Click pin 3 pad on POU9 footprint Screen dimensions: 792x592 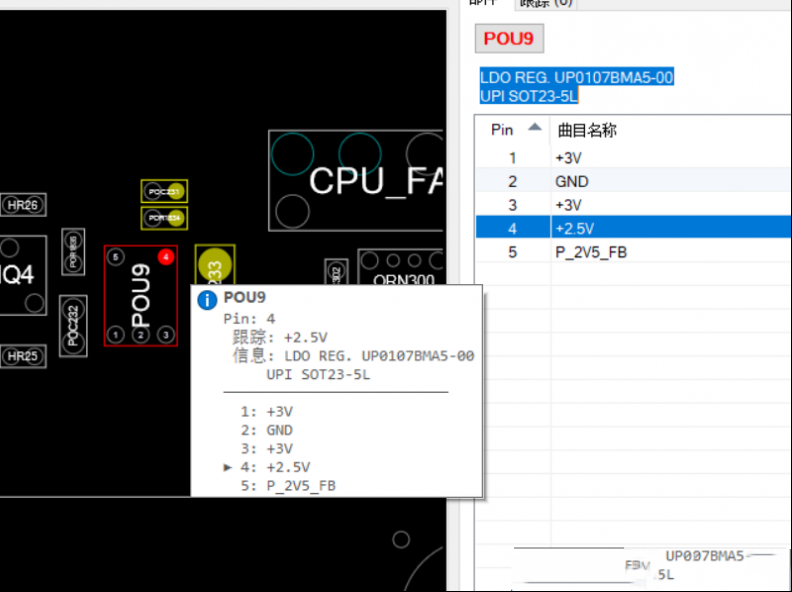[166, 334]
